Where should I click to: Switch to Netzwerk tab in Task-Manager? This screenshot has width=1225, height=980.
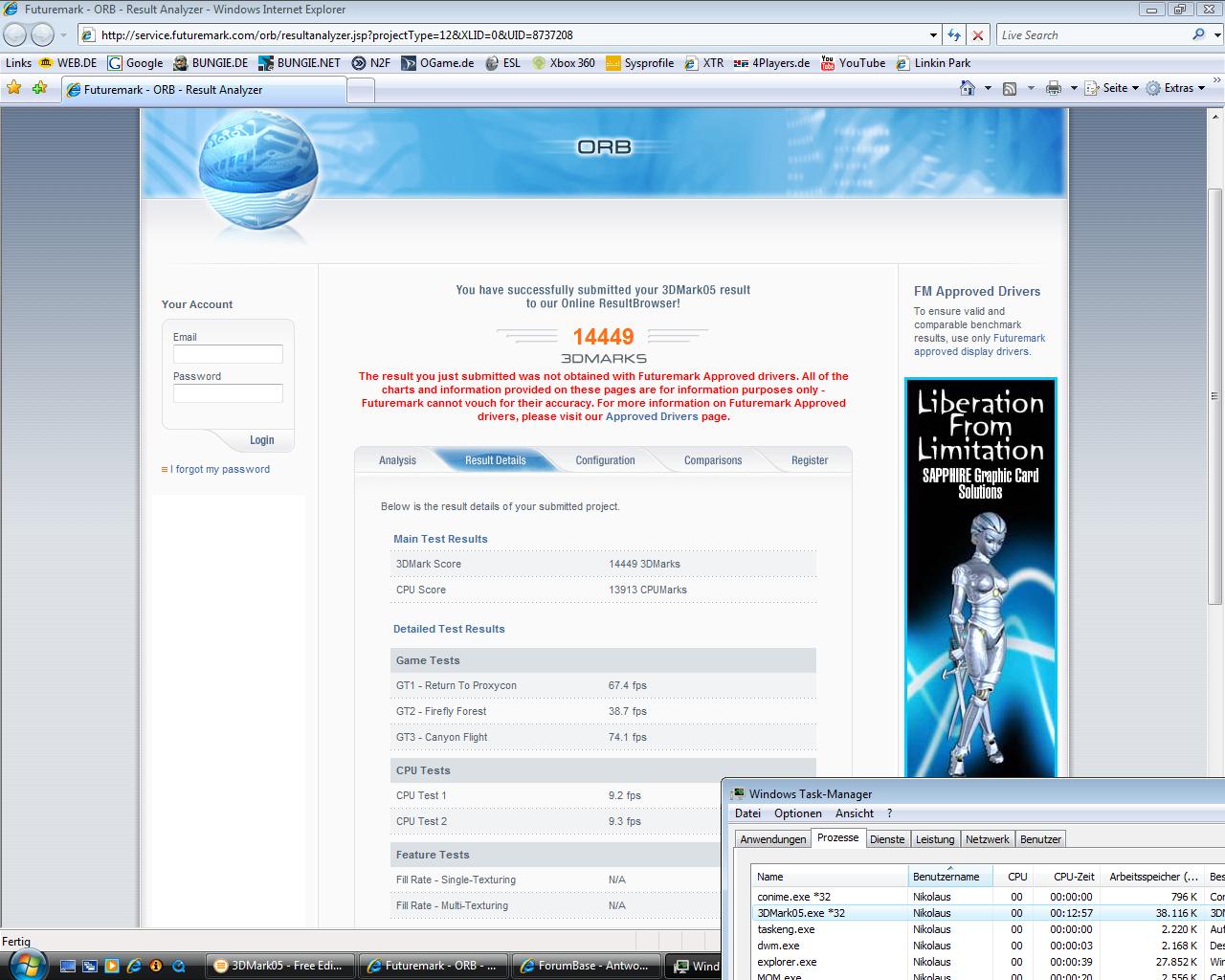click(988, 839)
